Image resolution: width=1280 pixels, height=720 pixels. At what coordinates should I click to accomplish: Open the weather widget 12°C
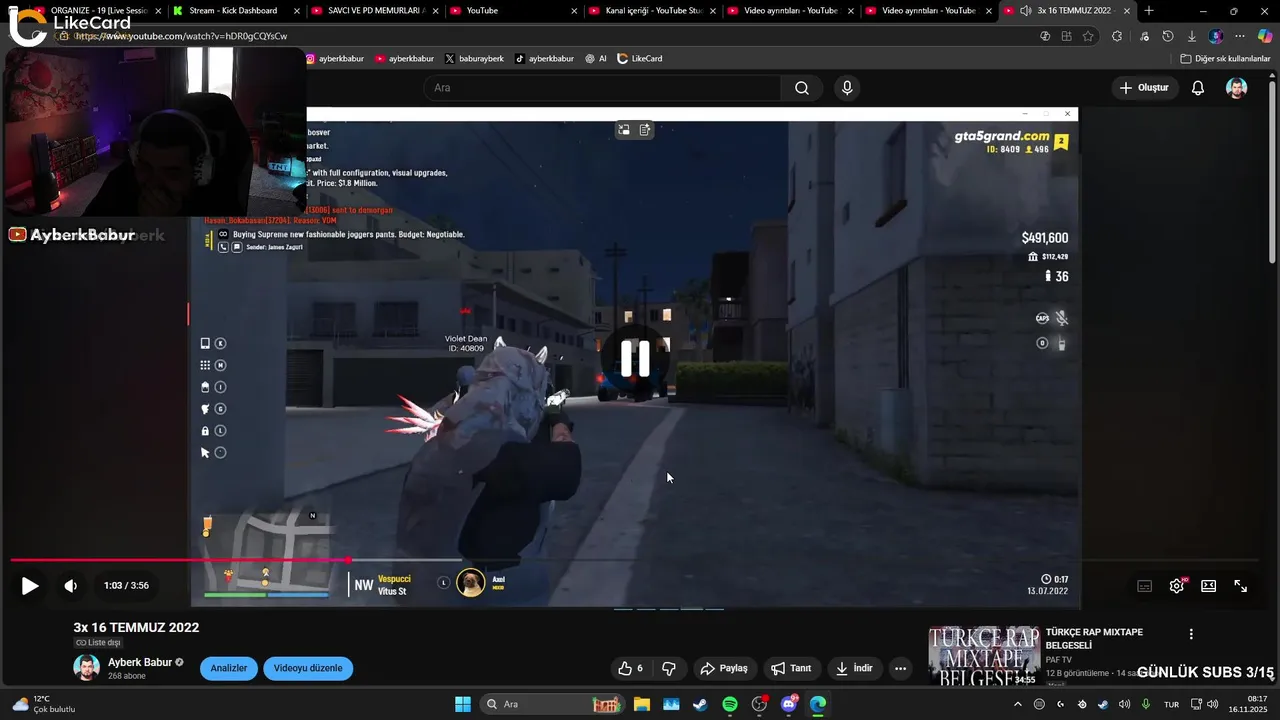44,704
